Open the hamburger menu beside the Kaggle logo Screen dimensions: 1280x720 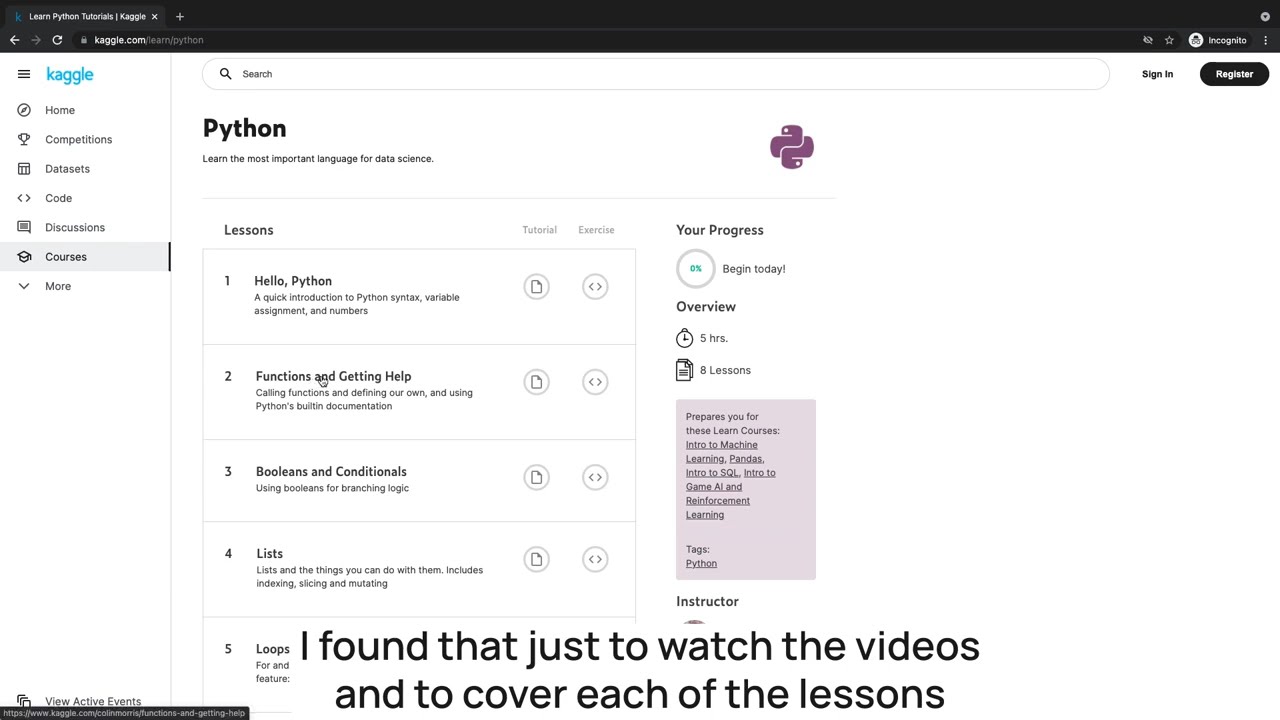point(24,74)
